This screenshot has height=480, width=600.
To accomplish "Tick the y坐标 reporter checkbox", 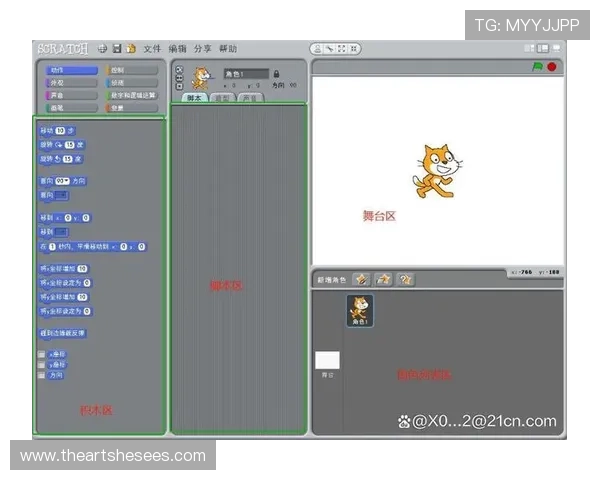I will [42, 365].
